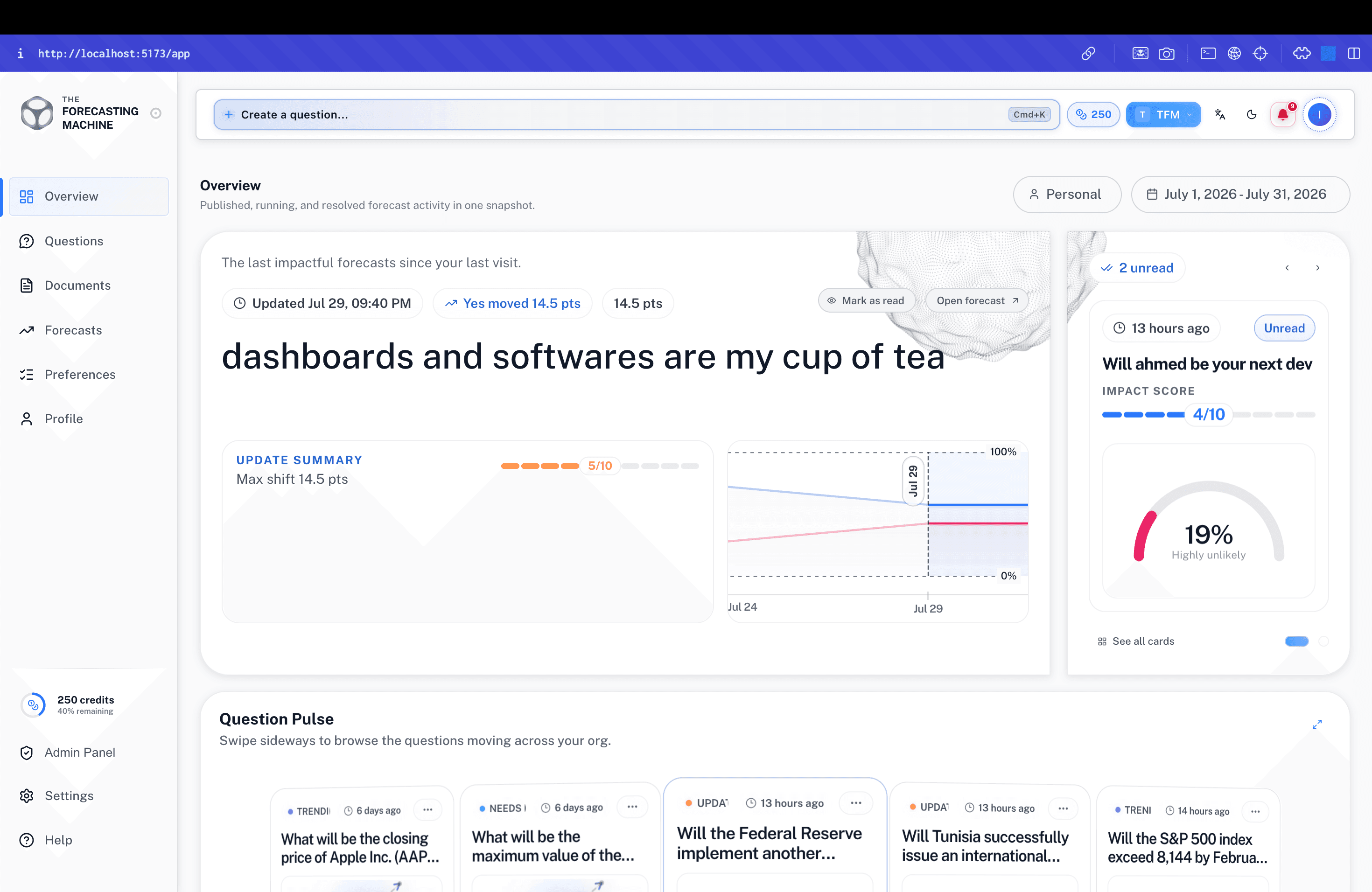Click the grid icon beside Overview
1372x892 pixels.
pos(27,196)
